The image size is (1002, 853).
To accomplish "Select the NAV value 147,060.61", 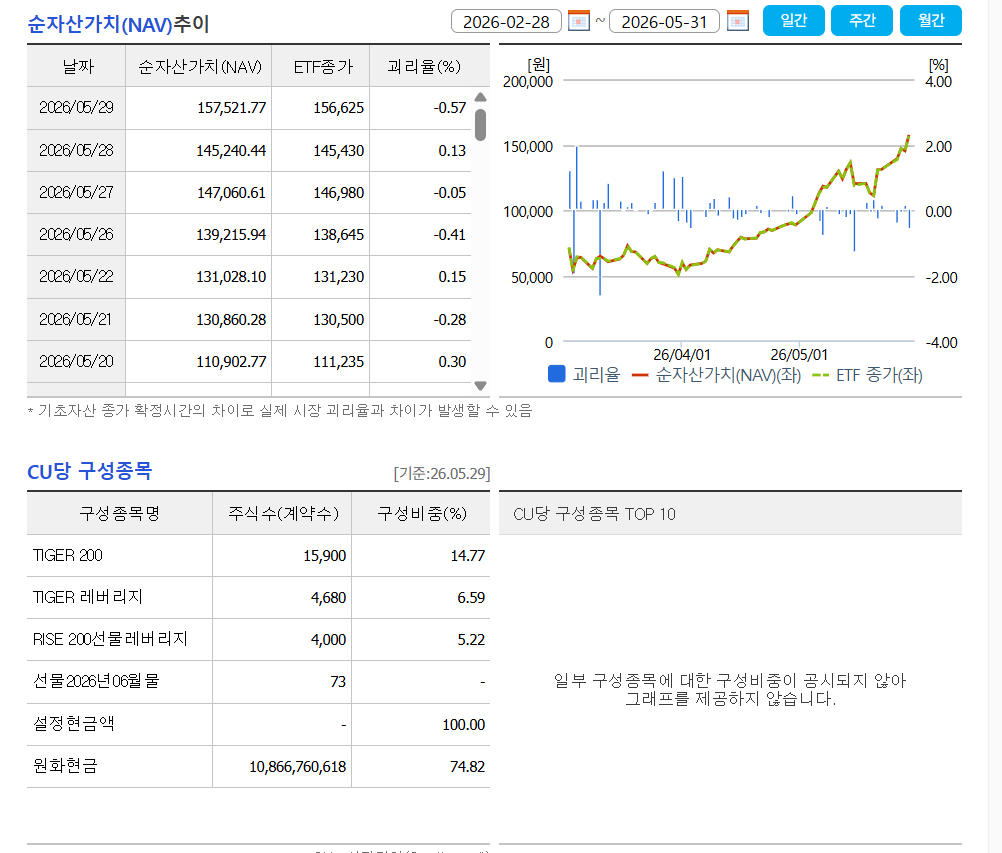I will click(x=231, y=193).
